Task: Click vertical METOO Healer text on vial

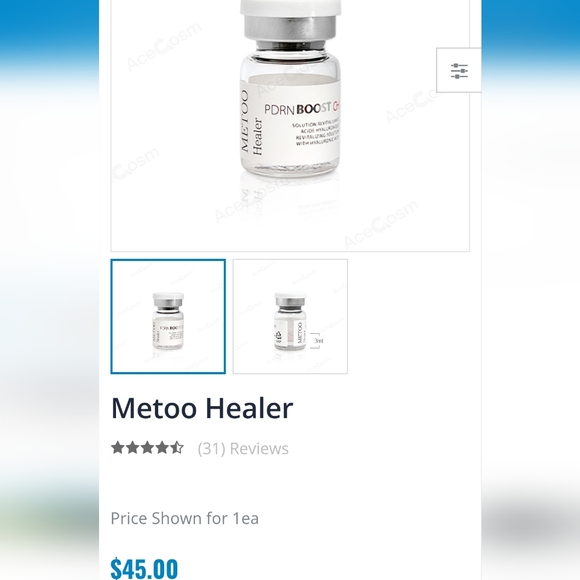Action: click(x=252, y=123)
